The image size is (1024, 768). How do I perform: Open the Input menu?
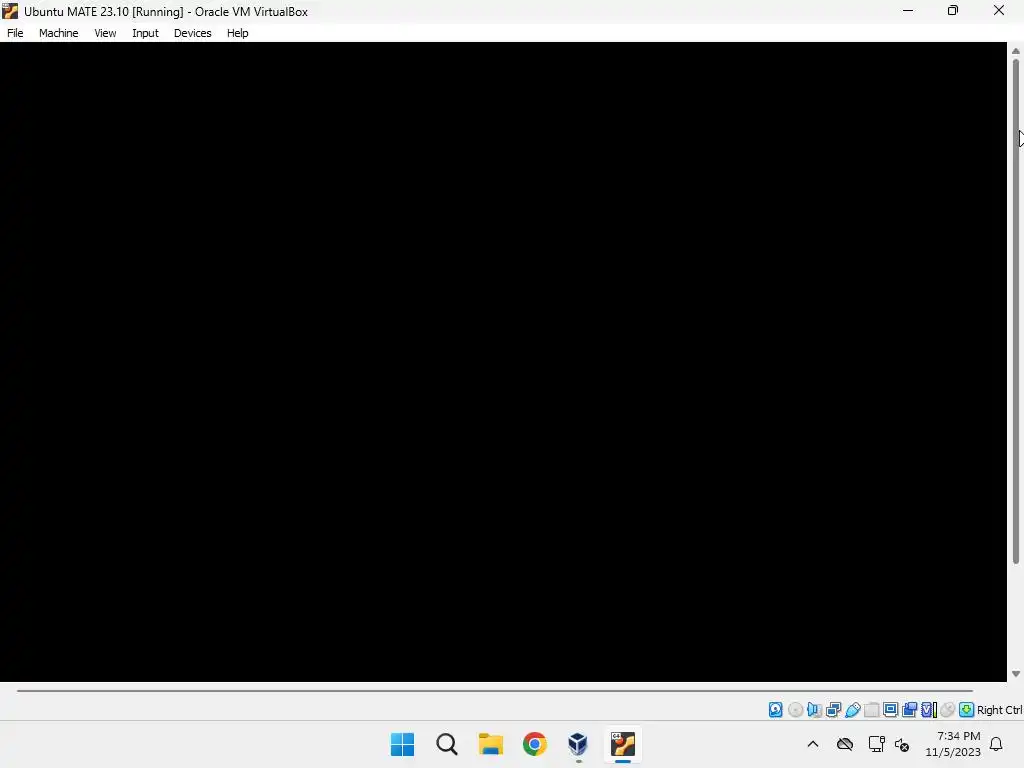click(145, 33)
